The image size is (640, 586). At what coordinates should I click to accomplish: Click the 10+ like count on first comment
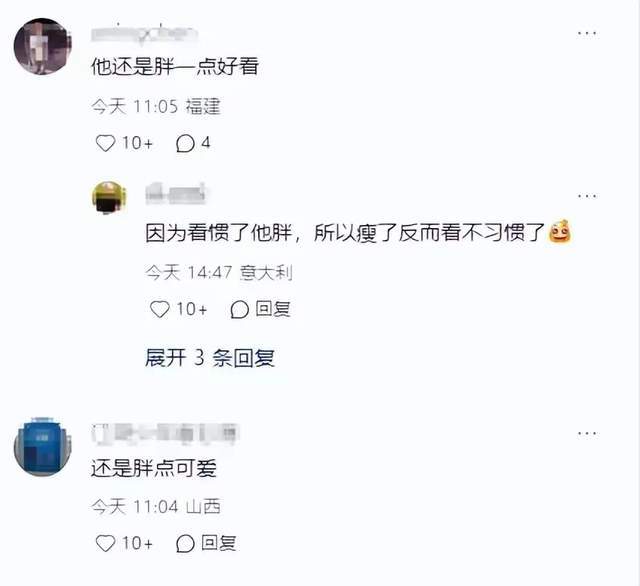(137, 143)
